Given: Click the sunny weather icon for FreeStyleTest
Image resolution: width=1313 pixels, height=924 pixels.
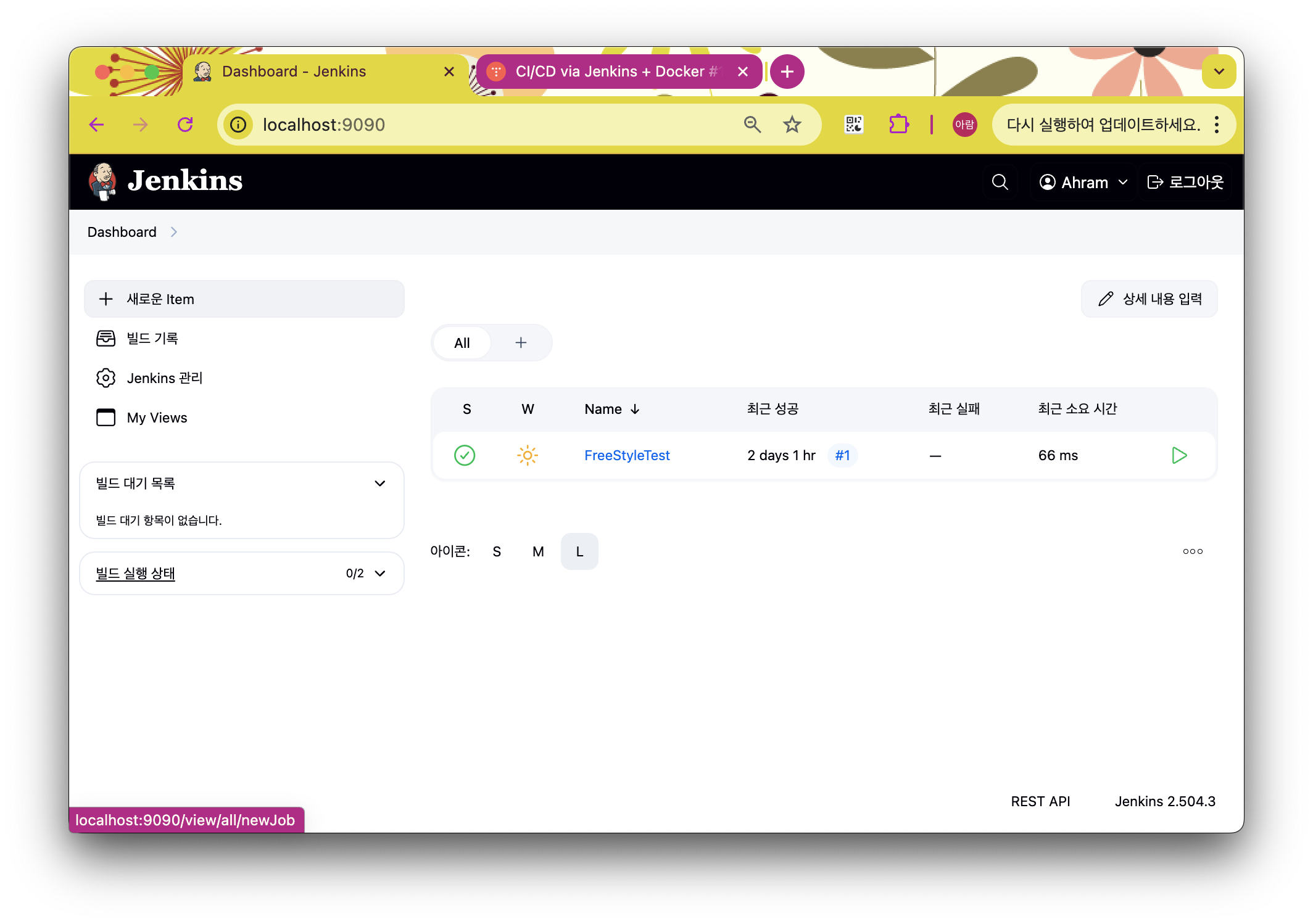Looking at the screenshot, I should [x=528, y=455].
